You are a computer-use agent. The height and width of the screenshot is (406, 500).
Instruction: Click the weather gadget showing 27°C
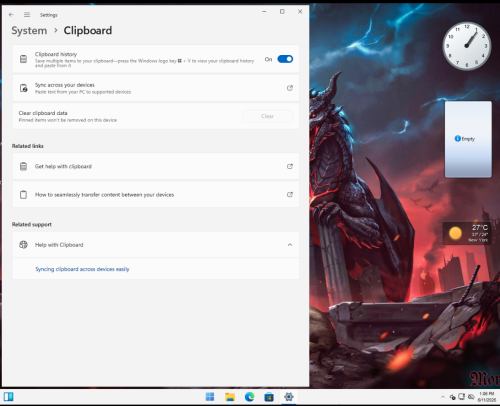(467, 233)
